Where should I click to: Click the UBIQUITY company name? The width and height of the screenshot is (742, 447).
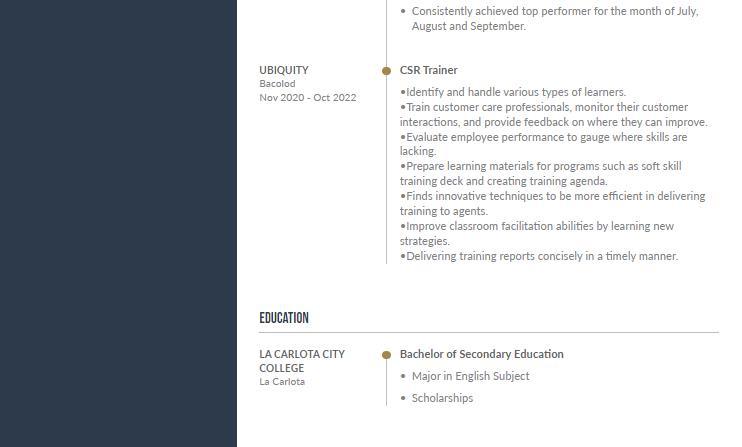coord(283,70)
